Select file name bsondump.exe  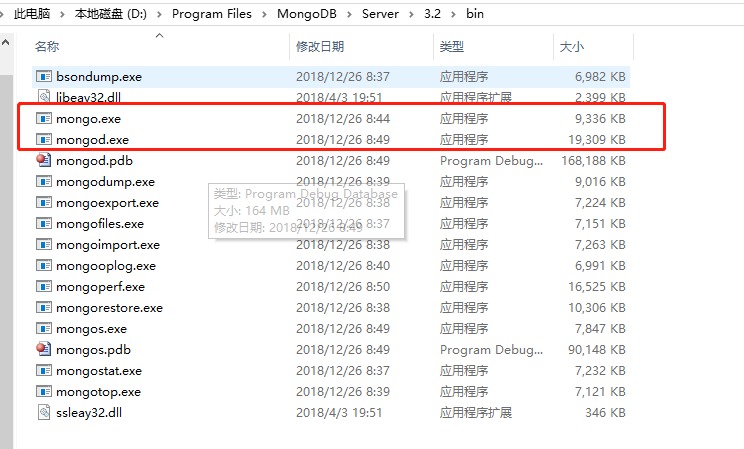99,76
